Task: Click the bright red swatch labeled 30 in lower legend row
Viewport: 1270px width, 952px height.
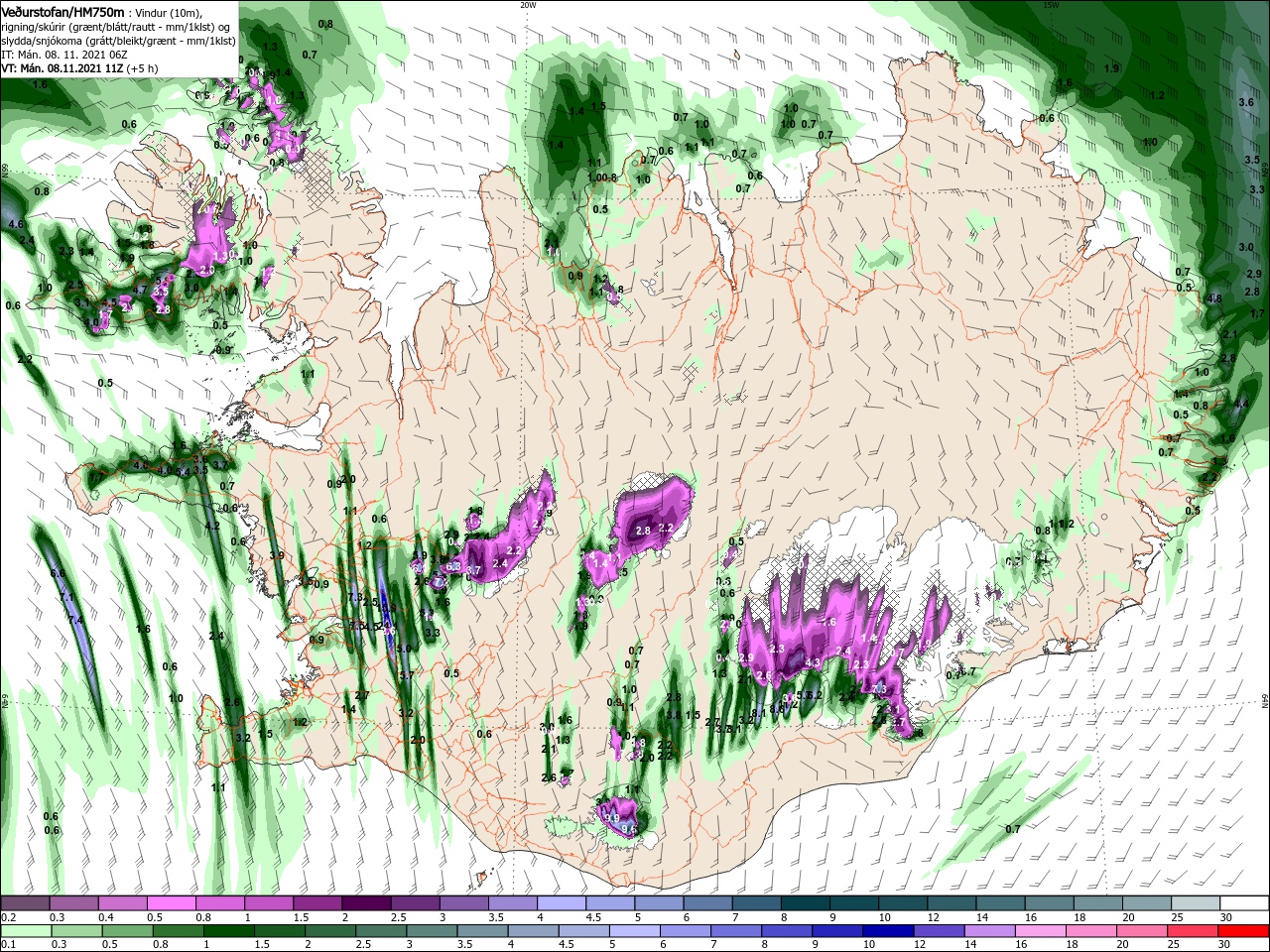Action: click(x=1244, y=930)
